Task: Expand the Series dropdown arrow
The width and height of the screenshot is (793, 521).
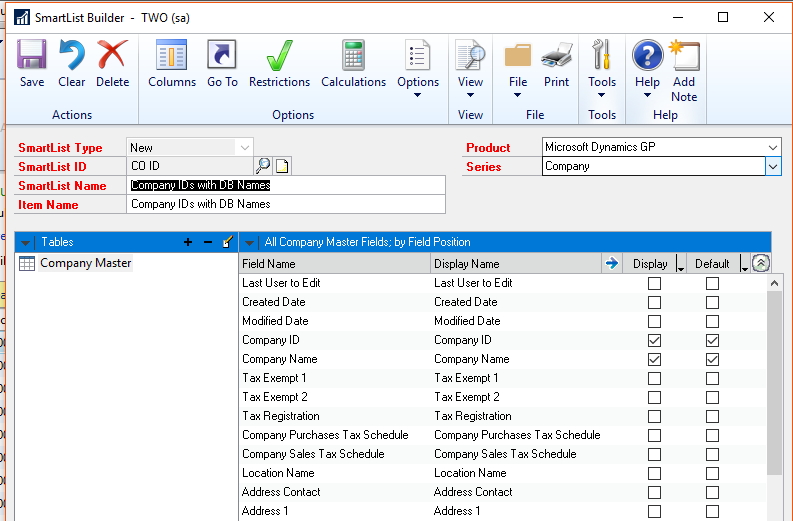Action: pos(772,167)
